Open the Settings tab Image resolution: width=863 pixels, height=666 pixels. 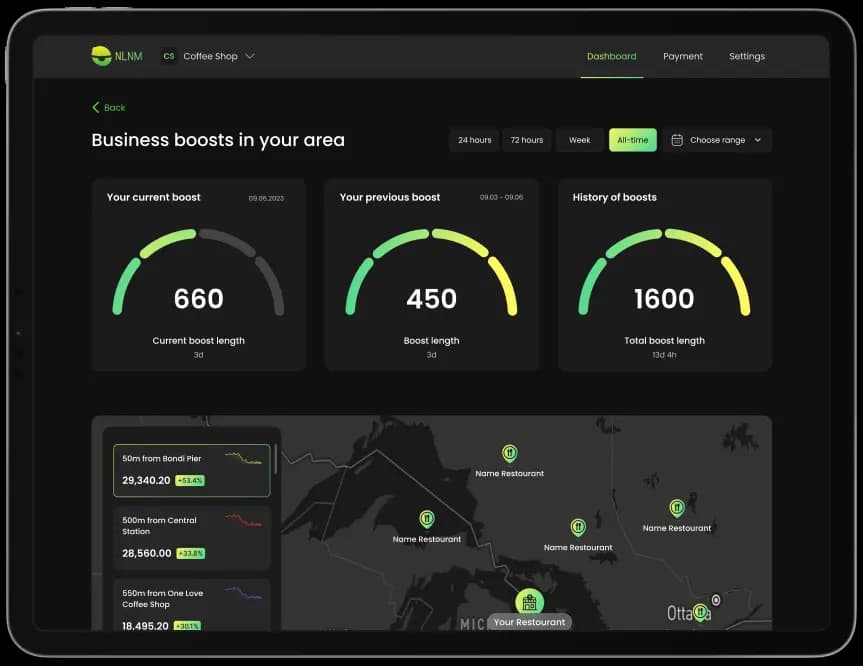point(746,56)
